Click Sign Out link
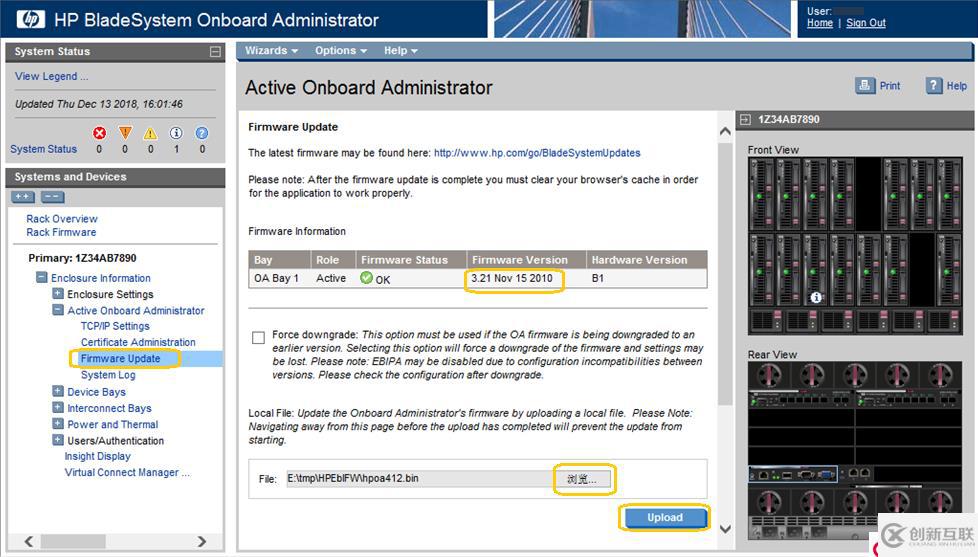 pos(866,23)
